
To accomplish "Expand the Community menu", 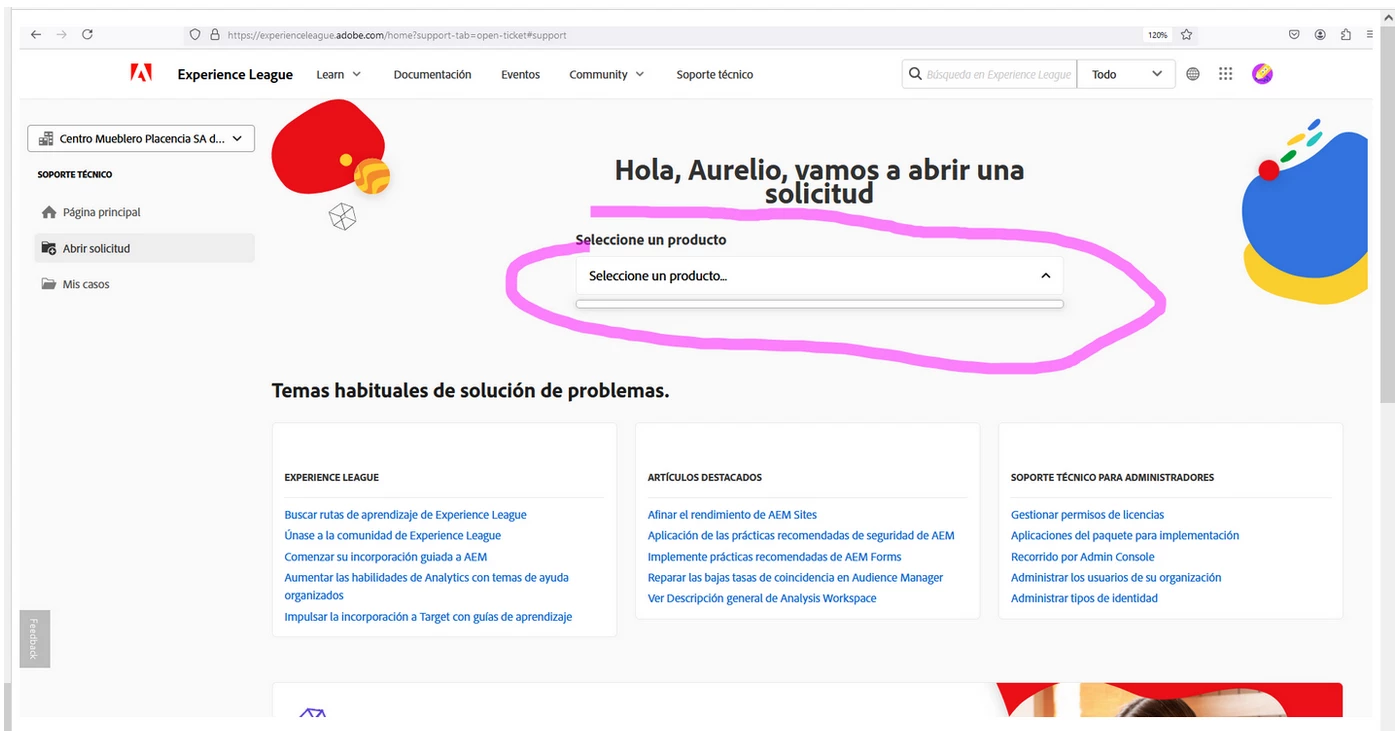I will 606,74.
